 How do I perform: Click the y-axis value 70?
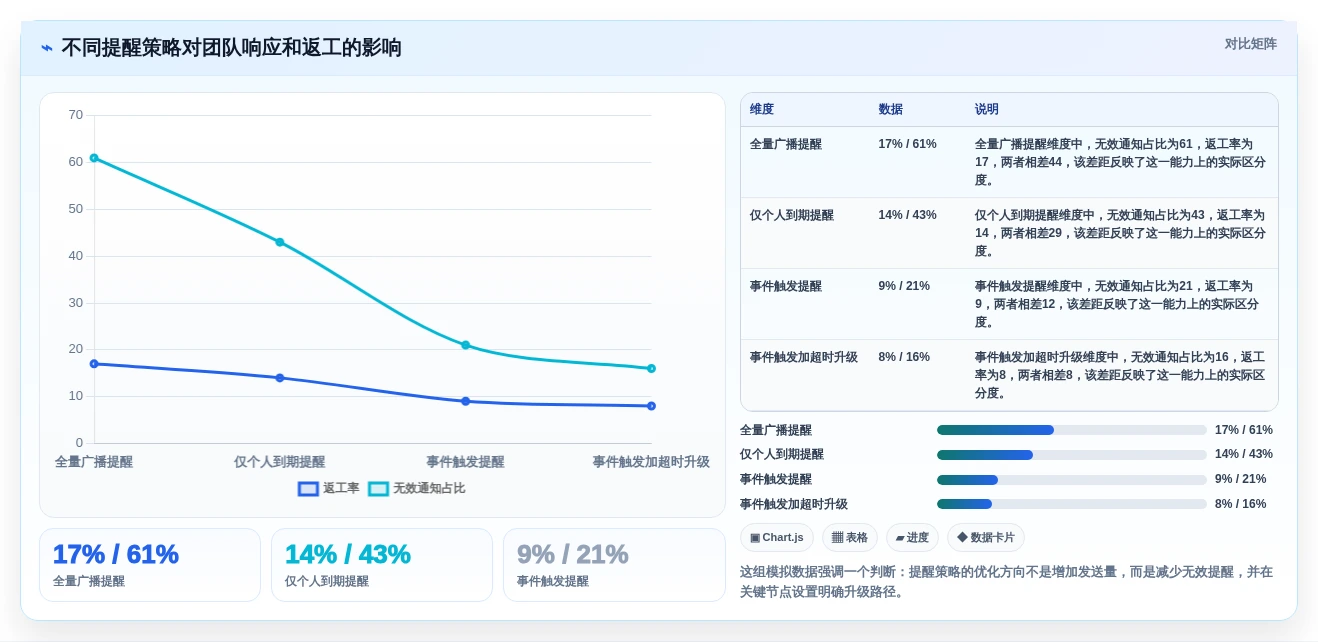click(x=76, y=115)
